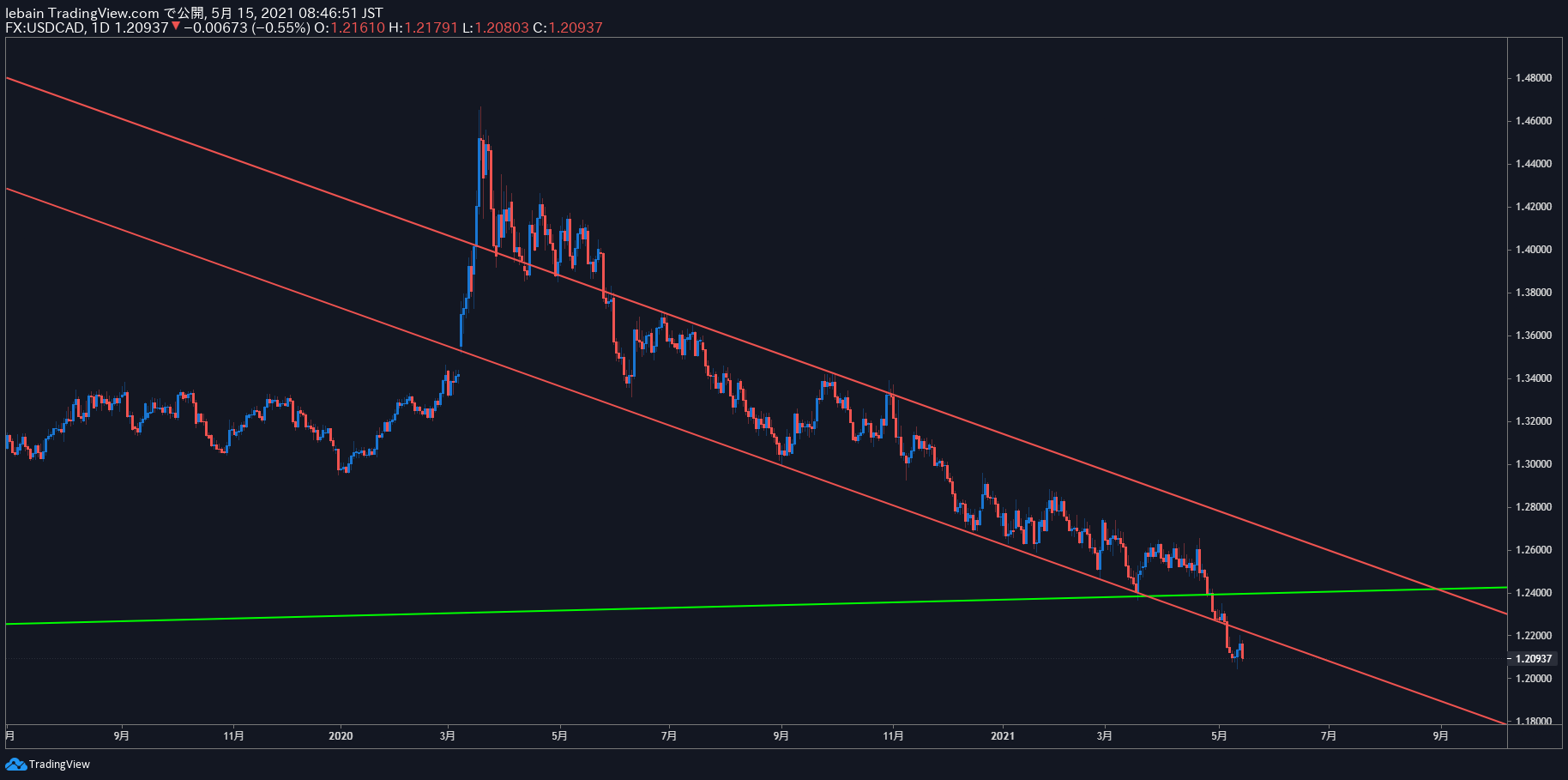Click the 1.22000 price axis label
Screen dimensions: 1568x780
tap(1533, 636)
